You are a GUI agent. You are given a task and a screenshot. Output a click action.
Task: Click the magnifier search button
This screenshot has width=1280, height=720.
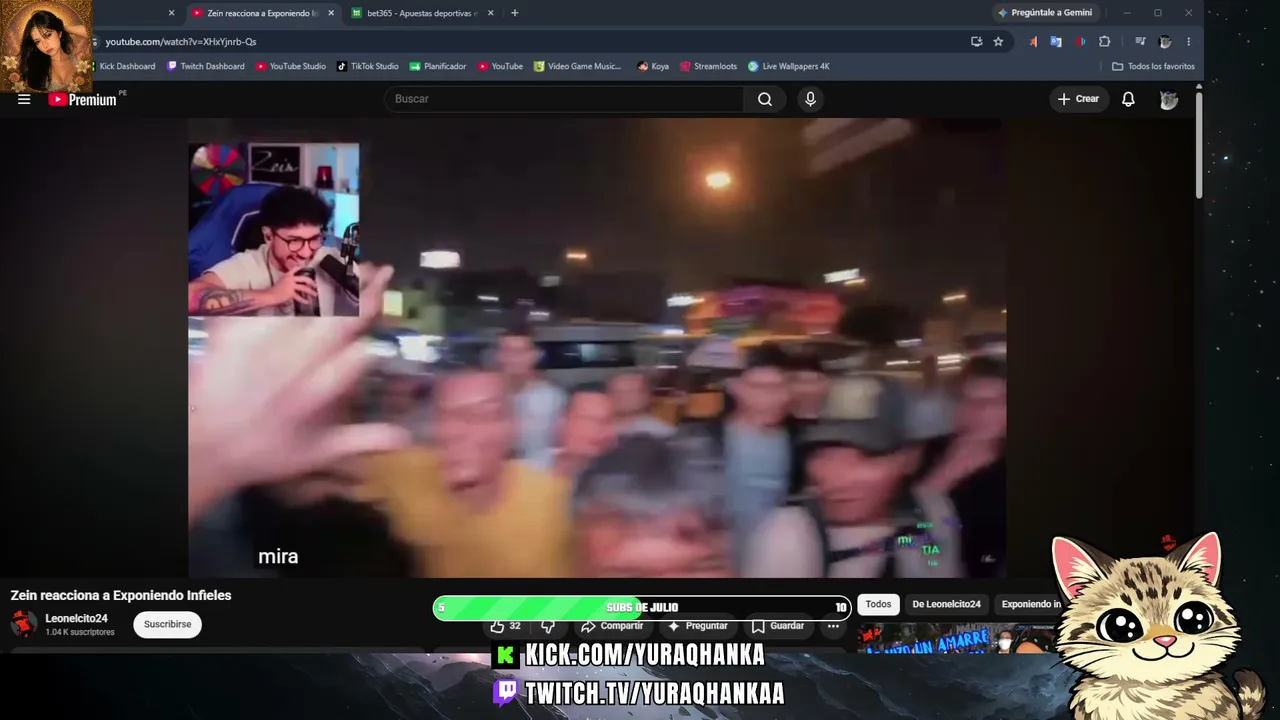click(765, 99)
